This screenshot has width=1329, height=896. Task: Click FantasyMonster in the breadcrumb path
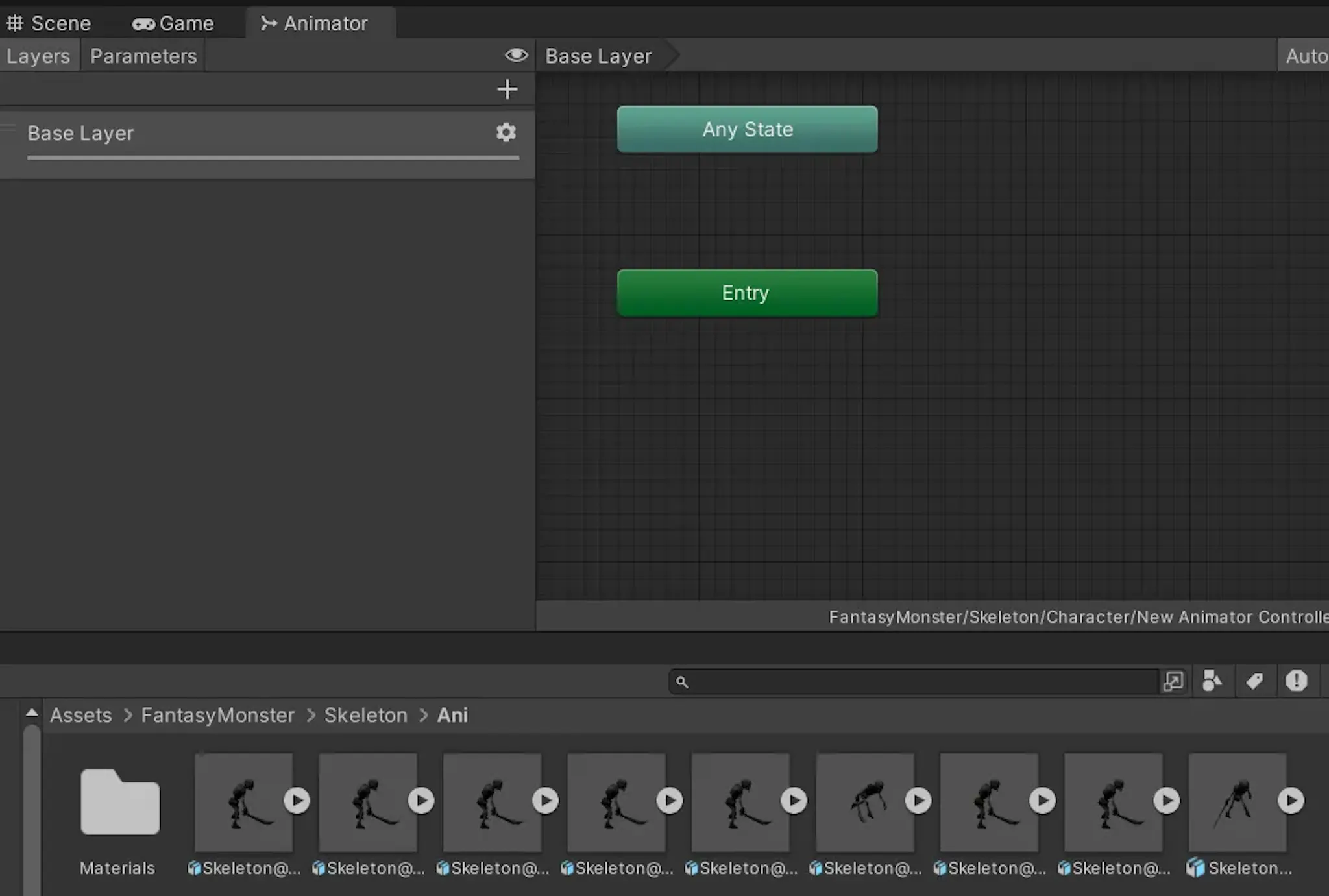(218, 715)
